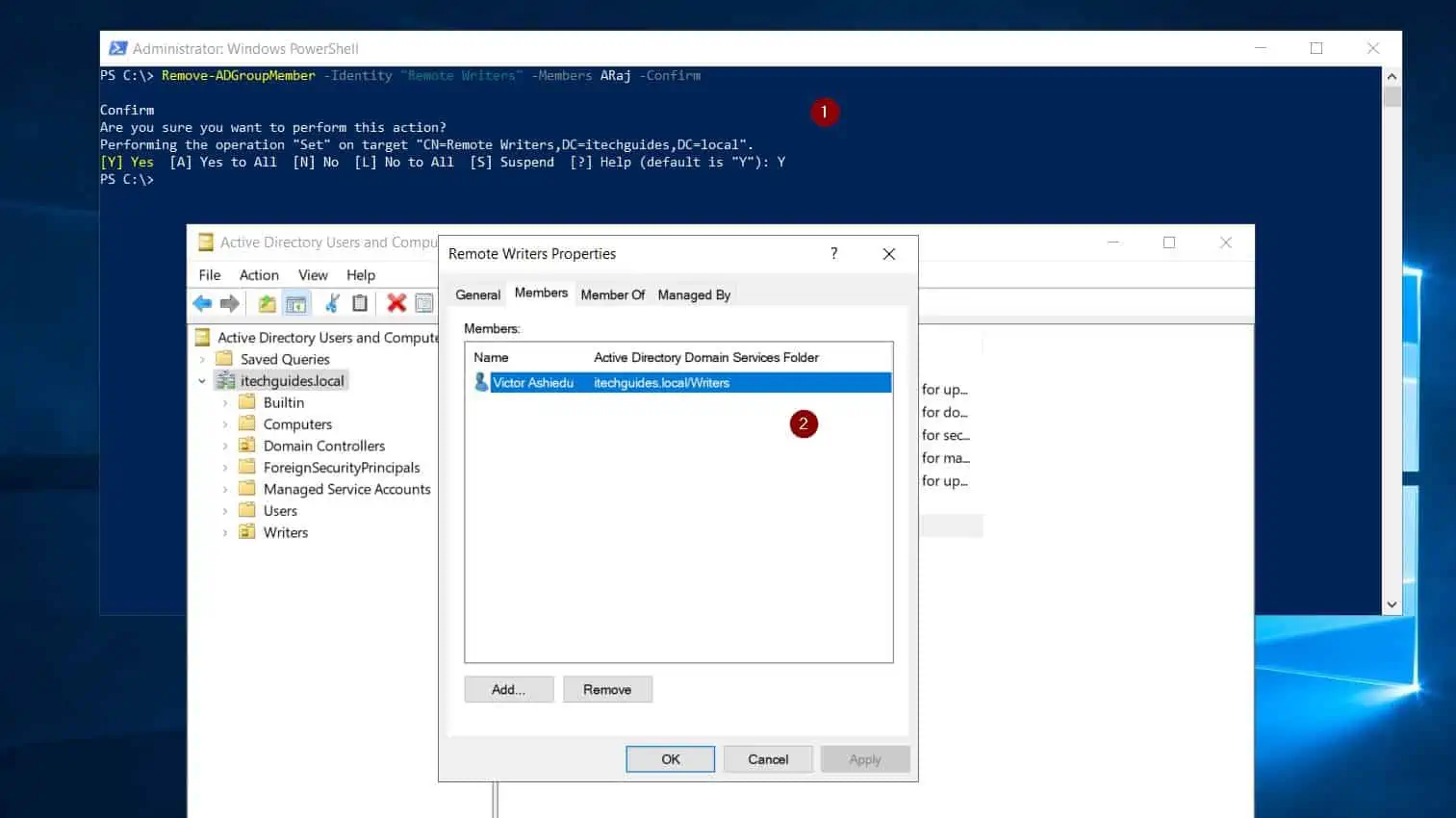Screen dimensions: 1456x818
Task: Click the PowerShell scrollbar down arrow
Action: [1392, 604]
